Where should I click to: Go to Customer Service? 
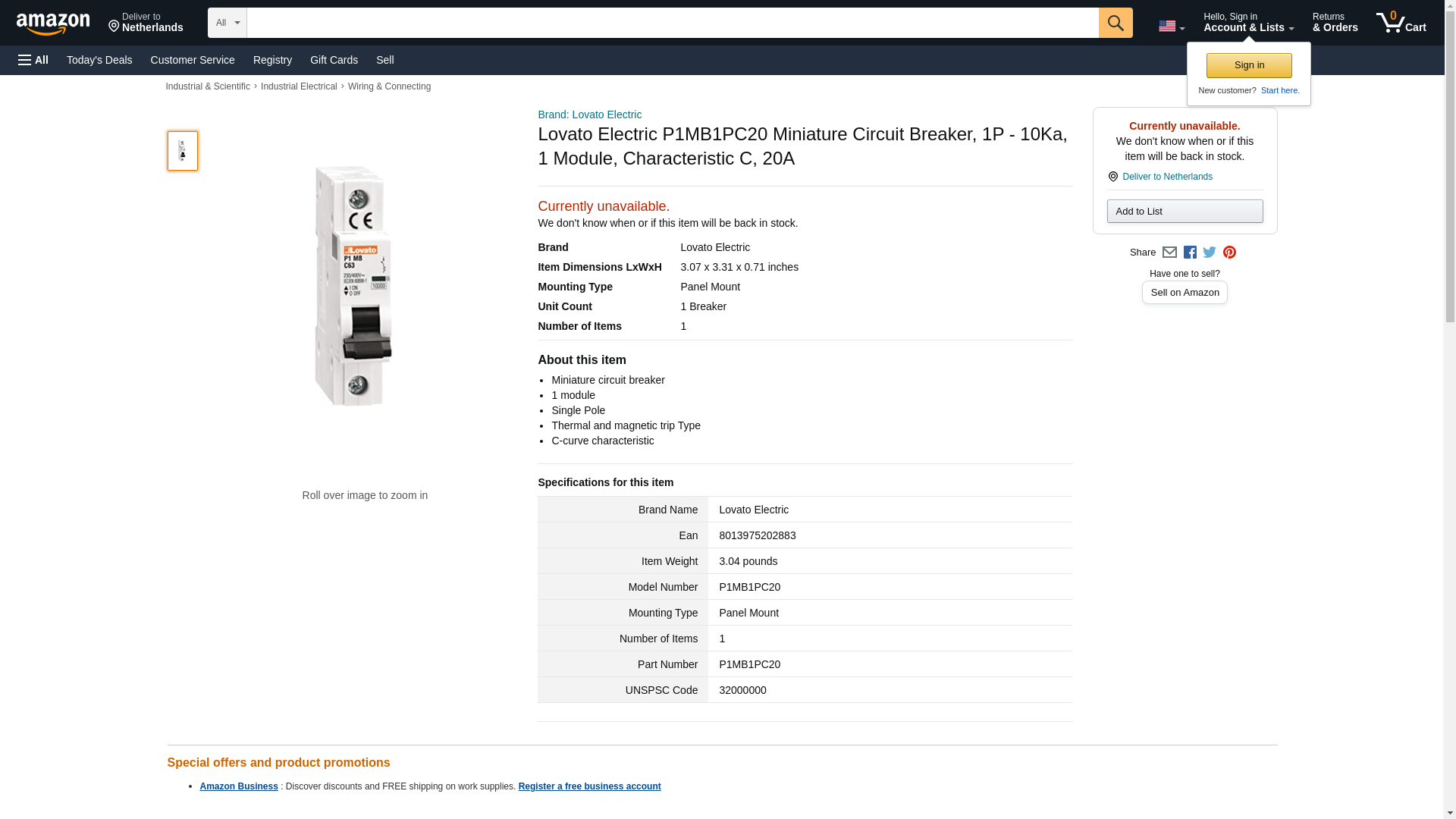coord(193,60)
